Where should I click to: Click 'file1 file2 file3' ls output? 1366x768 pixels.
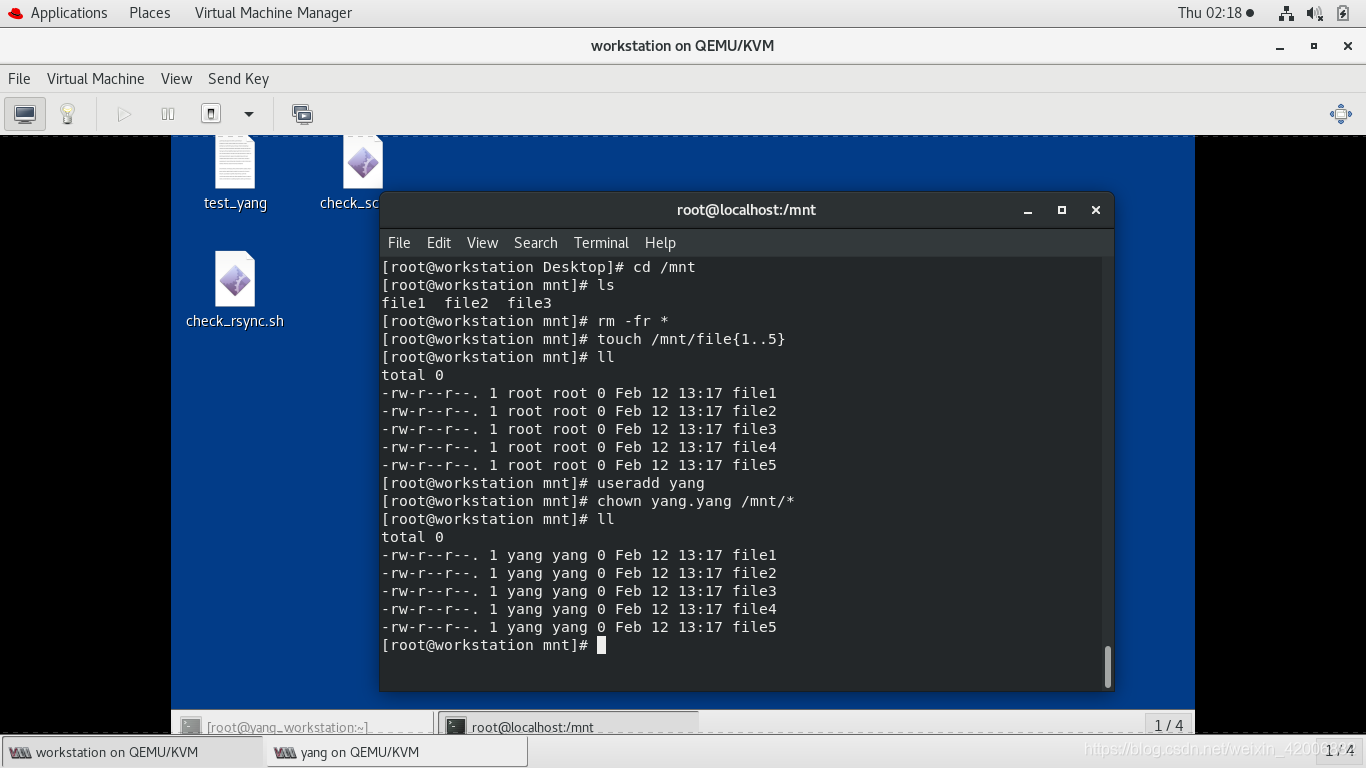pyautogui.click(x=466, y=303)
